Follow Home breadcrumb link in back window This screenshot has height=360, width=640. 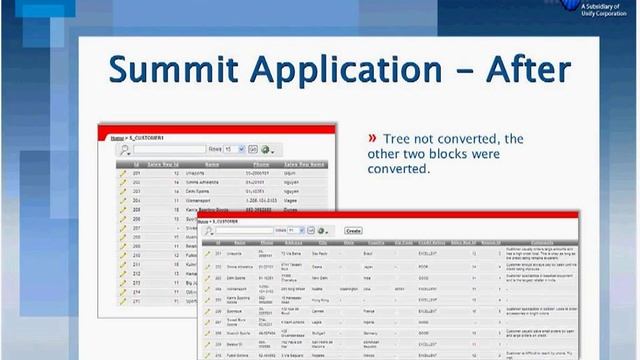click(117, 138)
